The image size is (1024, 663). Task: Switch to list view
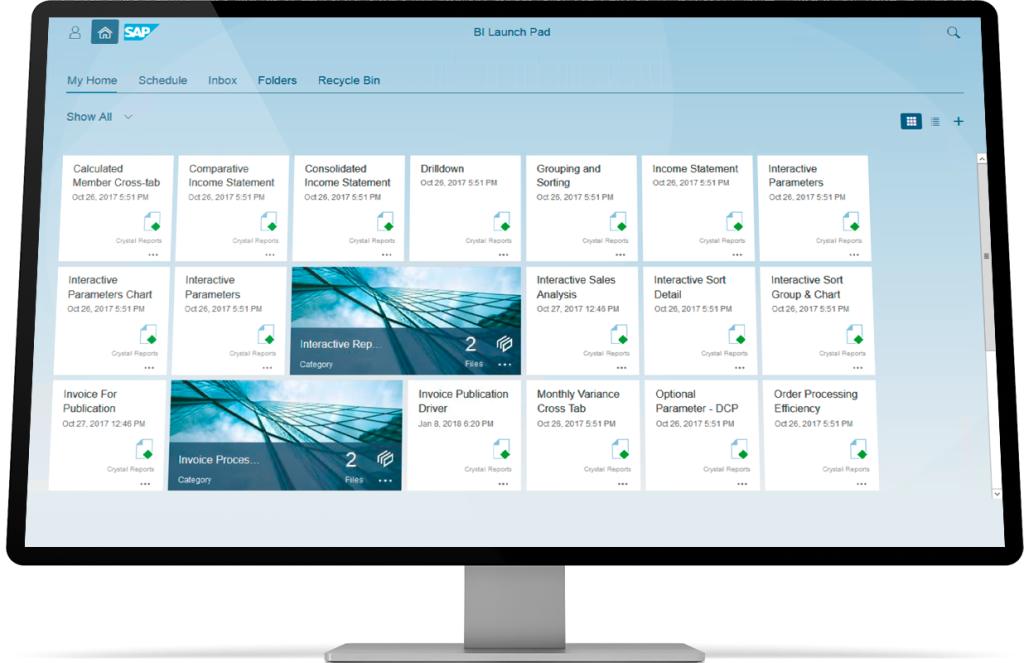(935, 121)
